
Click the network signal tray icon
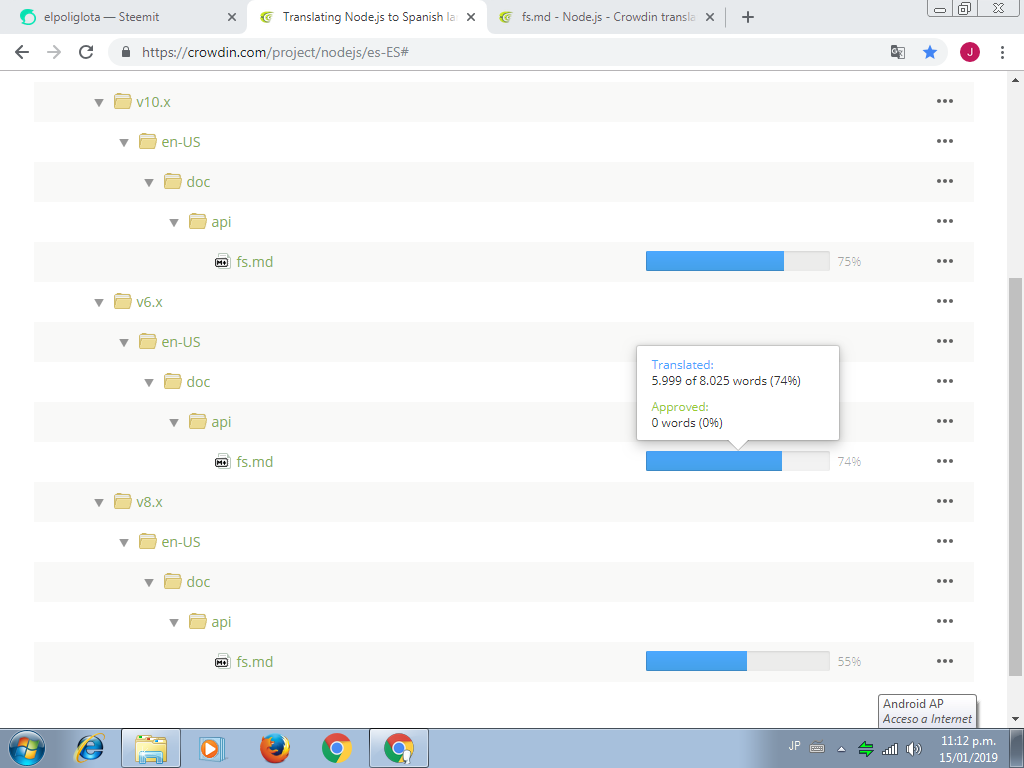pyautogui.click(x=889, y=749)
